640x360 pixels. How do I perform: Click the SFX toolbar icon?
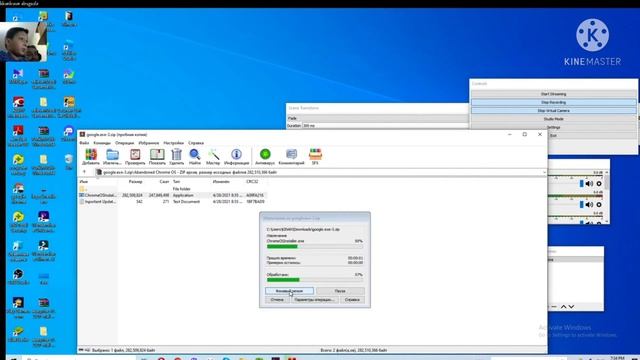point(315,157)
